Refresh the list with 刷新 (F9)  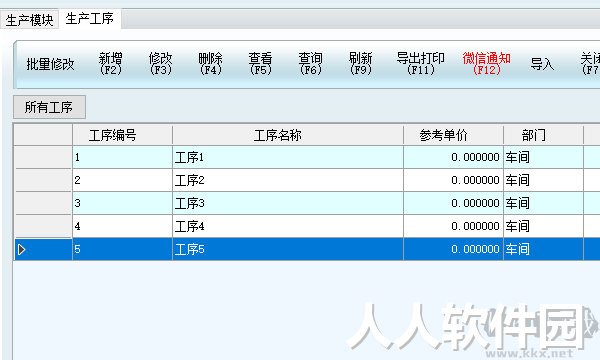360,64
